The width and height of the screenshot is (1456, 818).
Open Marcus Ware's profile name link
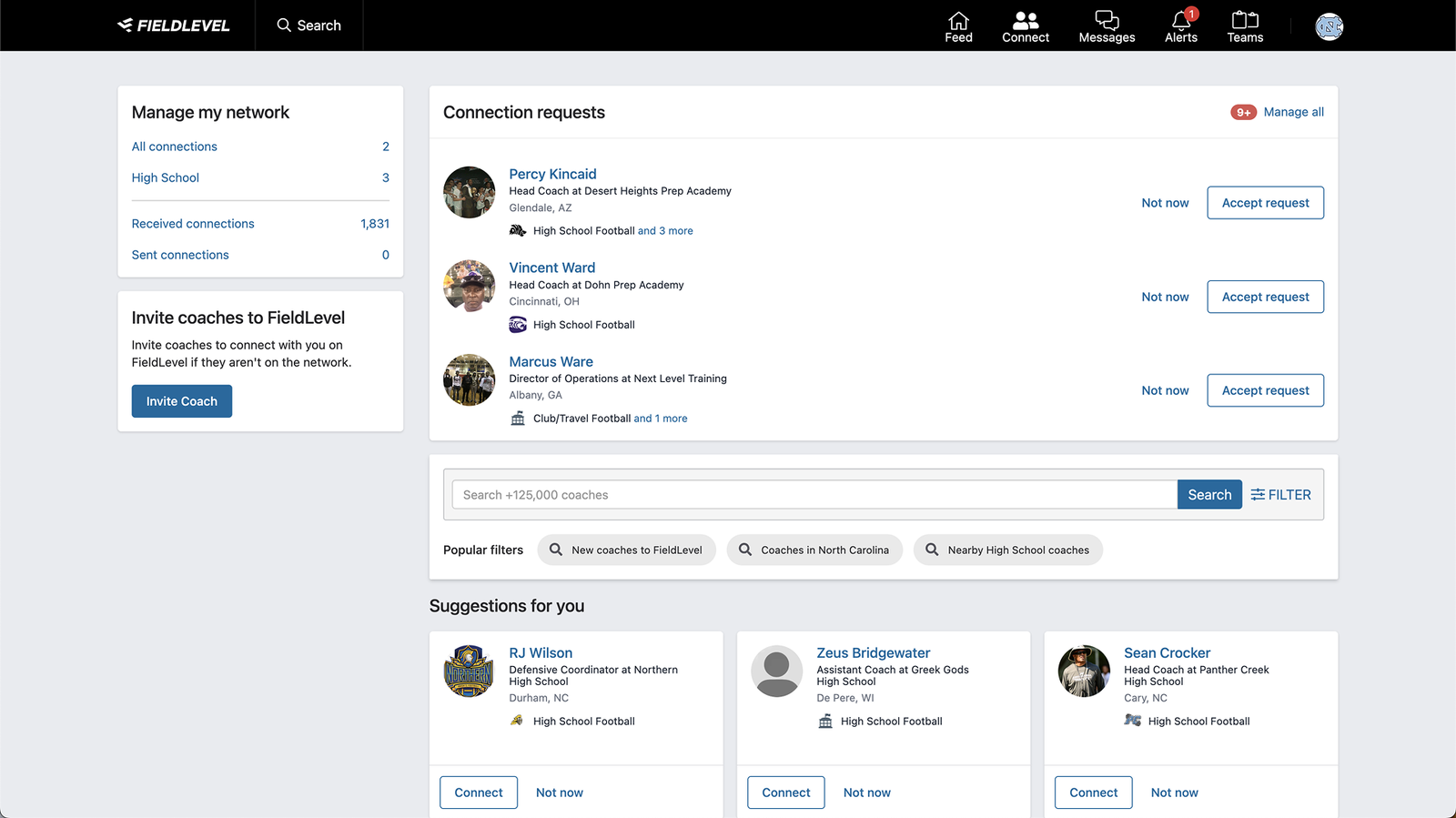pos(551,361)
